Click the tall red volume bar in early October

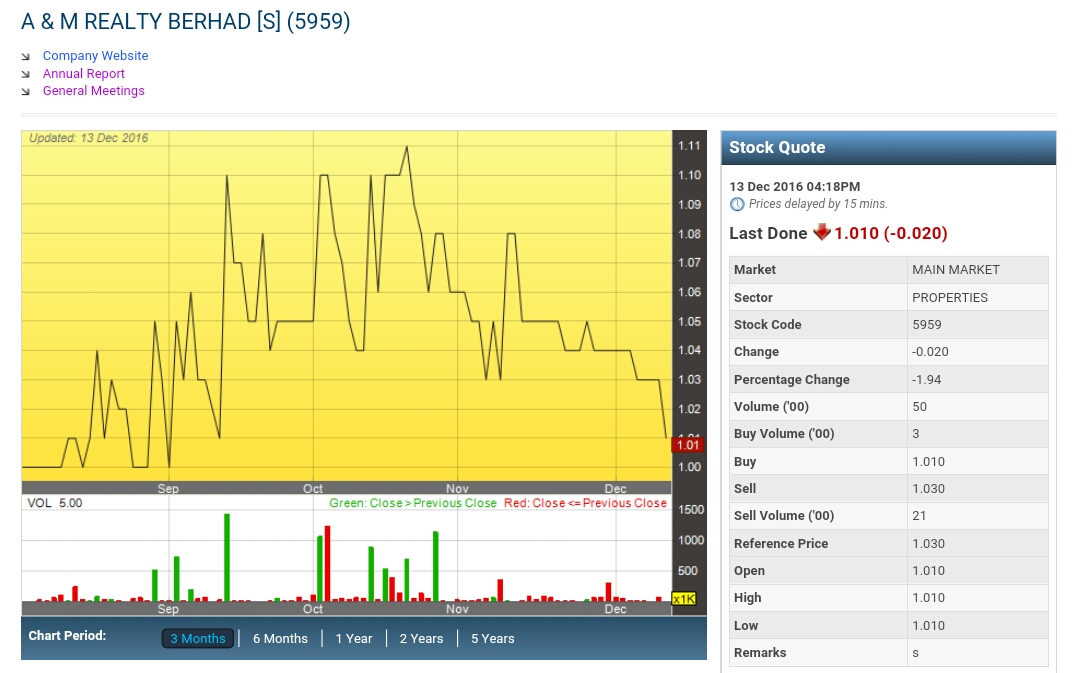(x=328, y=563)
